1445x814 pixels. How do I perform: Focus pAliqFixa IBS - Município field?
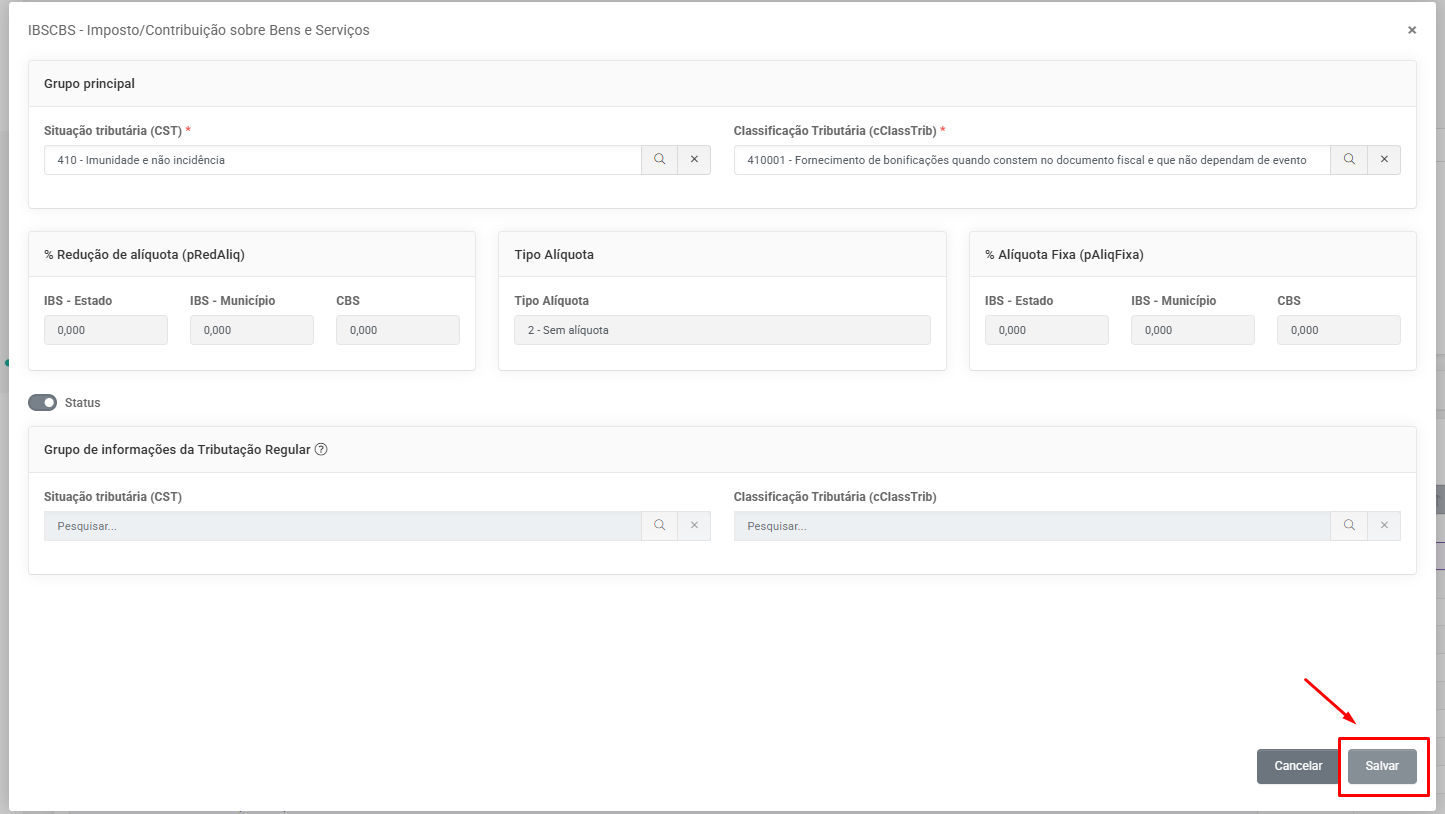click(1193, 330)
